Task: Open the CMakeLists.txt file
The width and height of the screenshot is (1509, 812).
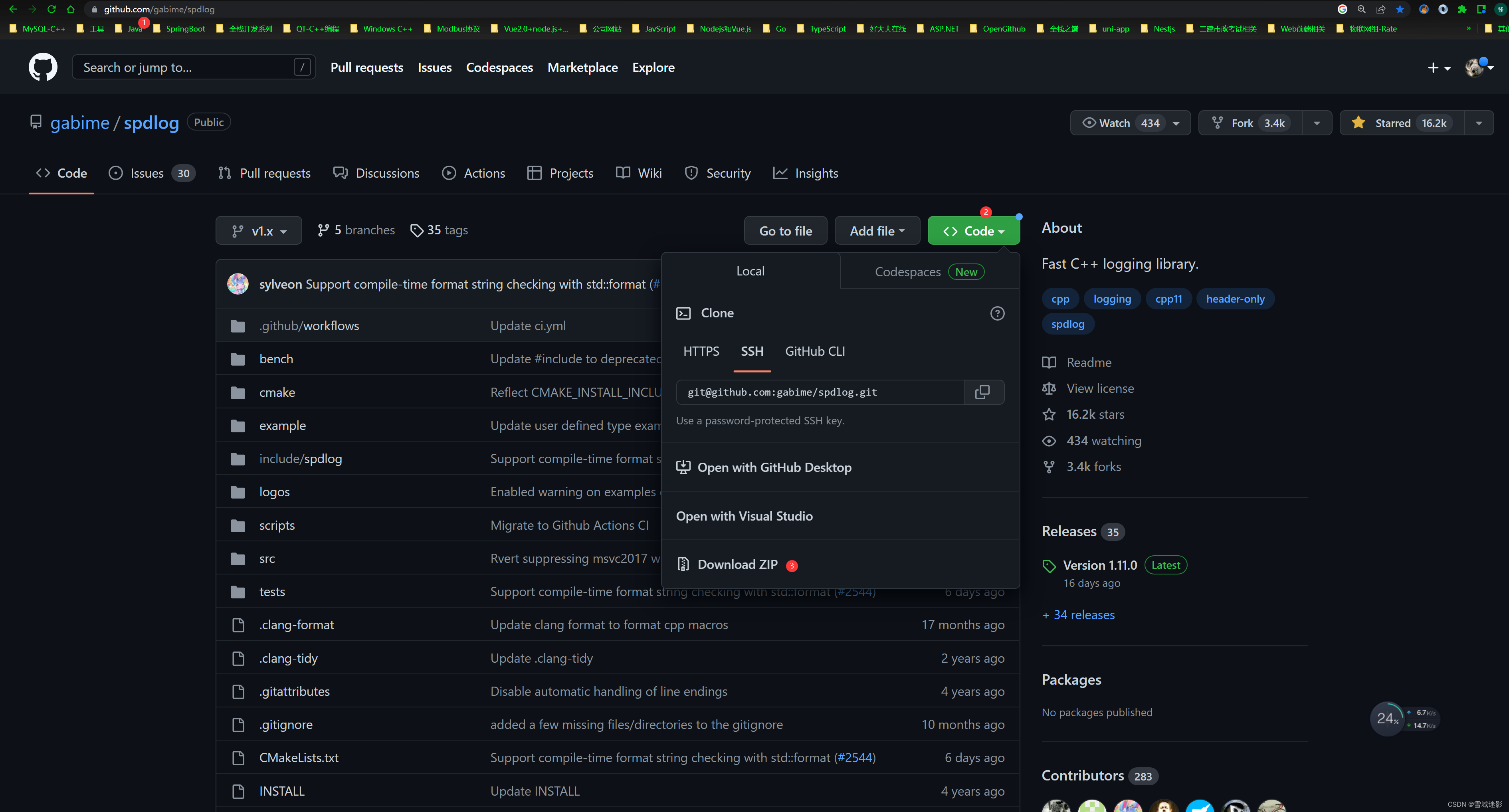Action: [x=299, y=758]
